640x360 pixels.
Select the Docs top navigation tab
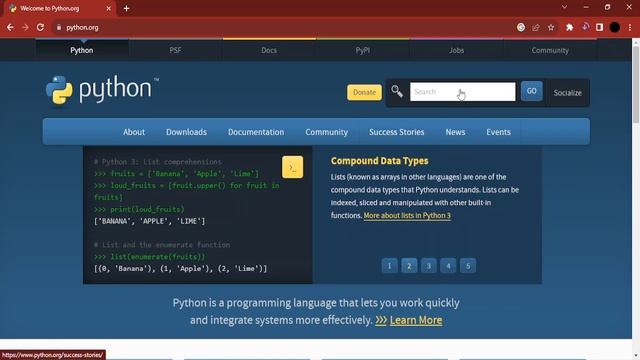(269, 50)
